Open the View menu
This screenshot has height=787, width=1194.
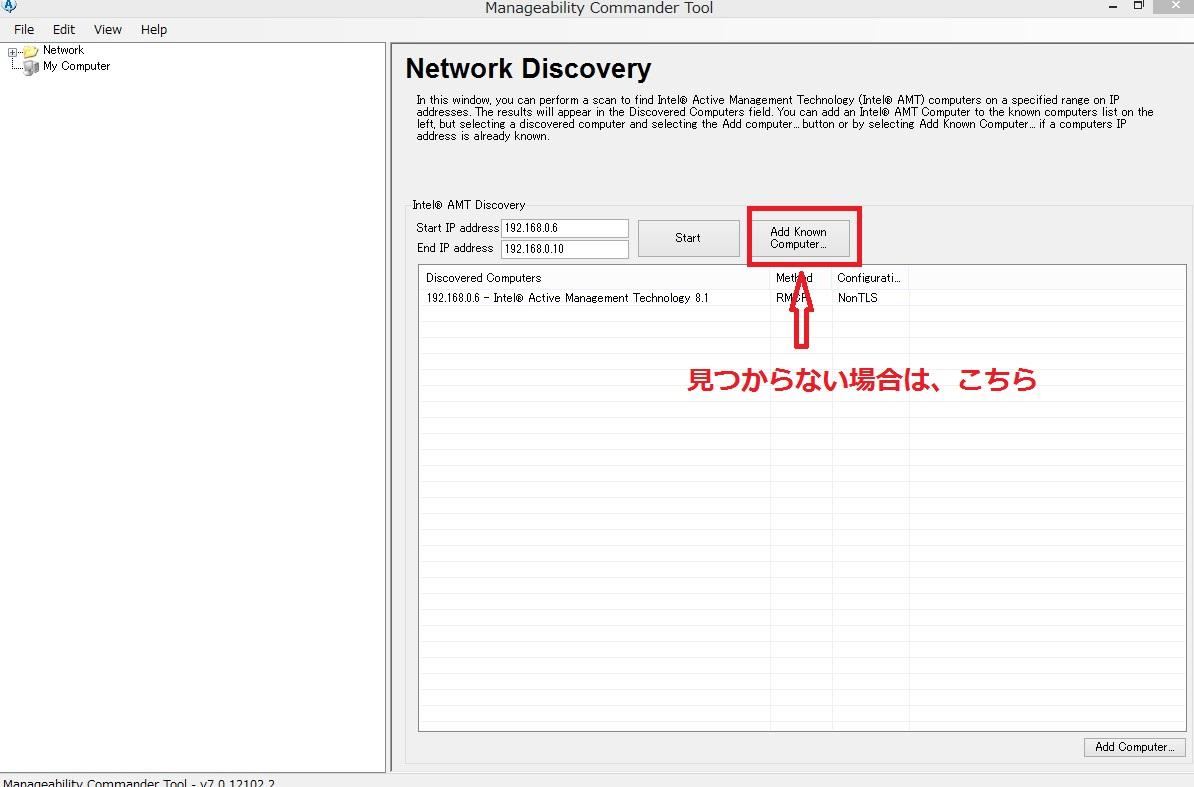pos(107,30)
